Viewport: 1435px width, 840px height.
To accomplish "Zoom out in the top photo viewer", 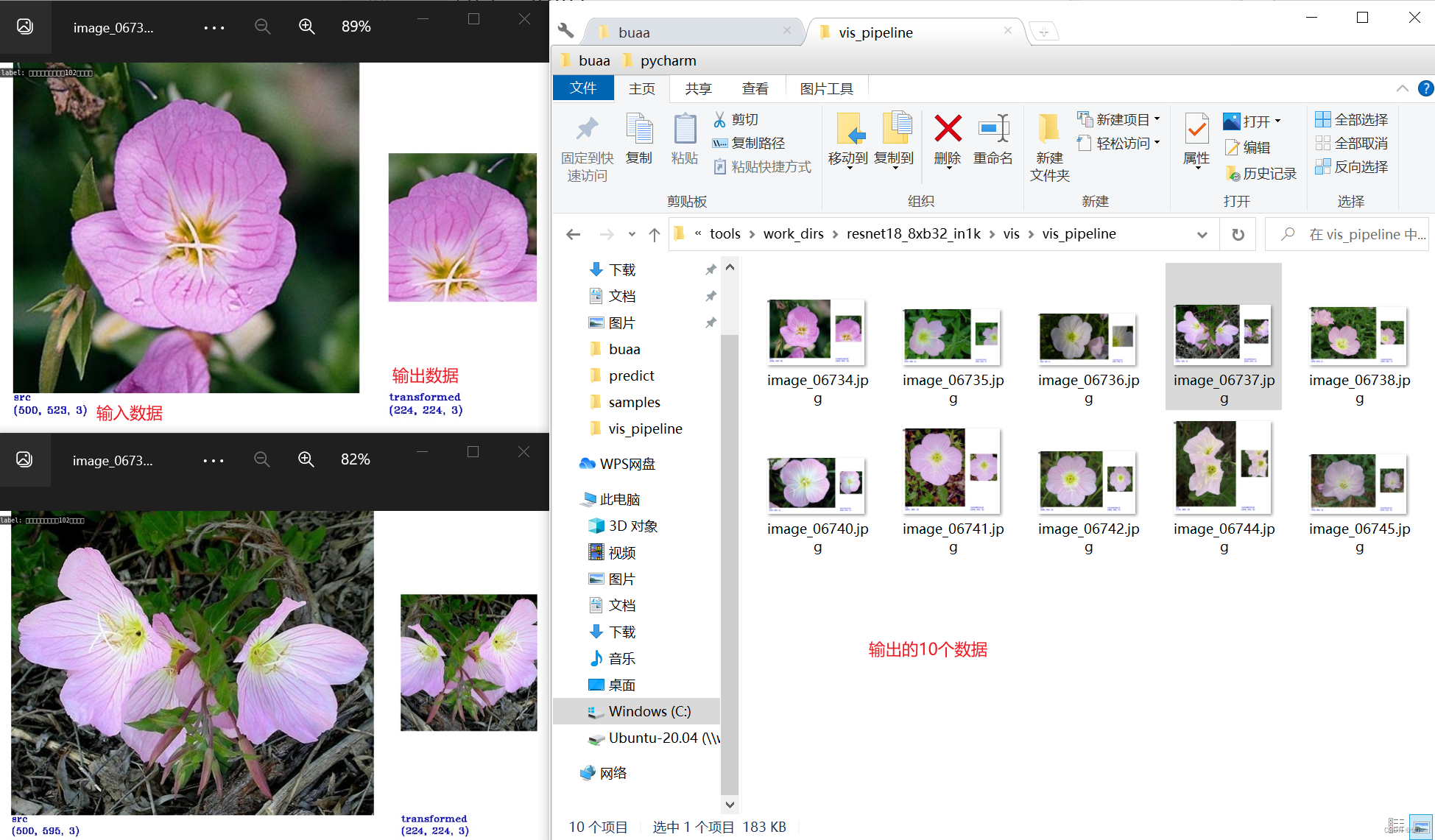I will click(262, 27).
